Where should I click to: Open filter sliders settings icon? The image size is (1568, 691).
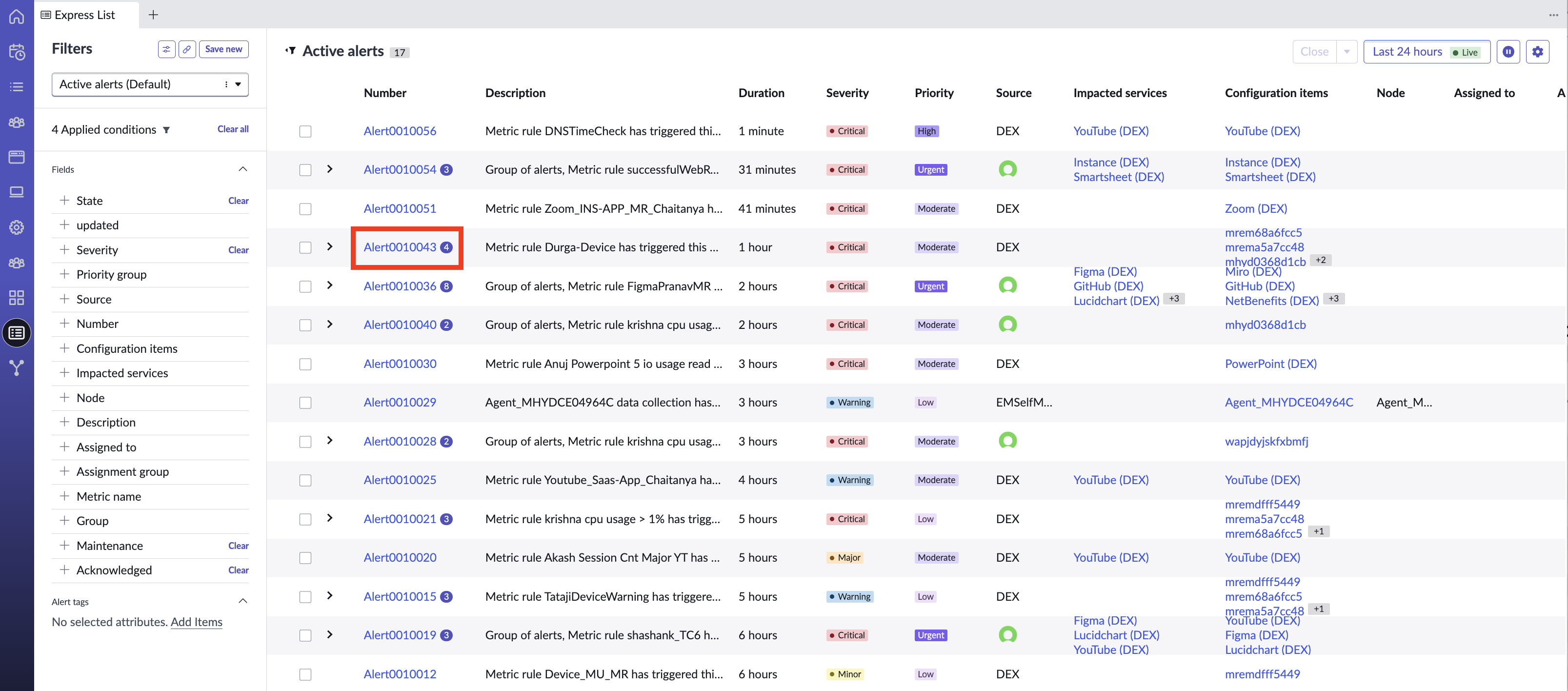pyautogui.click(x=166, y=49)
